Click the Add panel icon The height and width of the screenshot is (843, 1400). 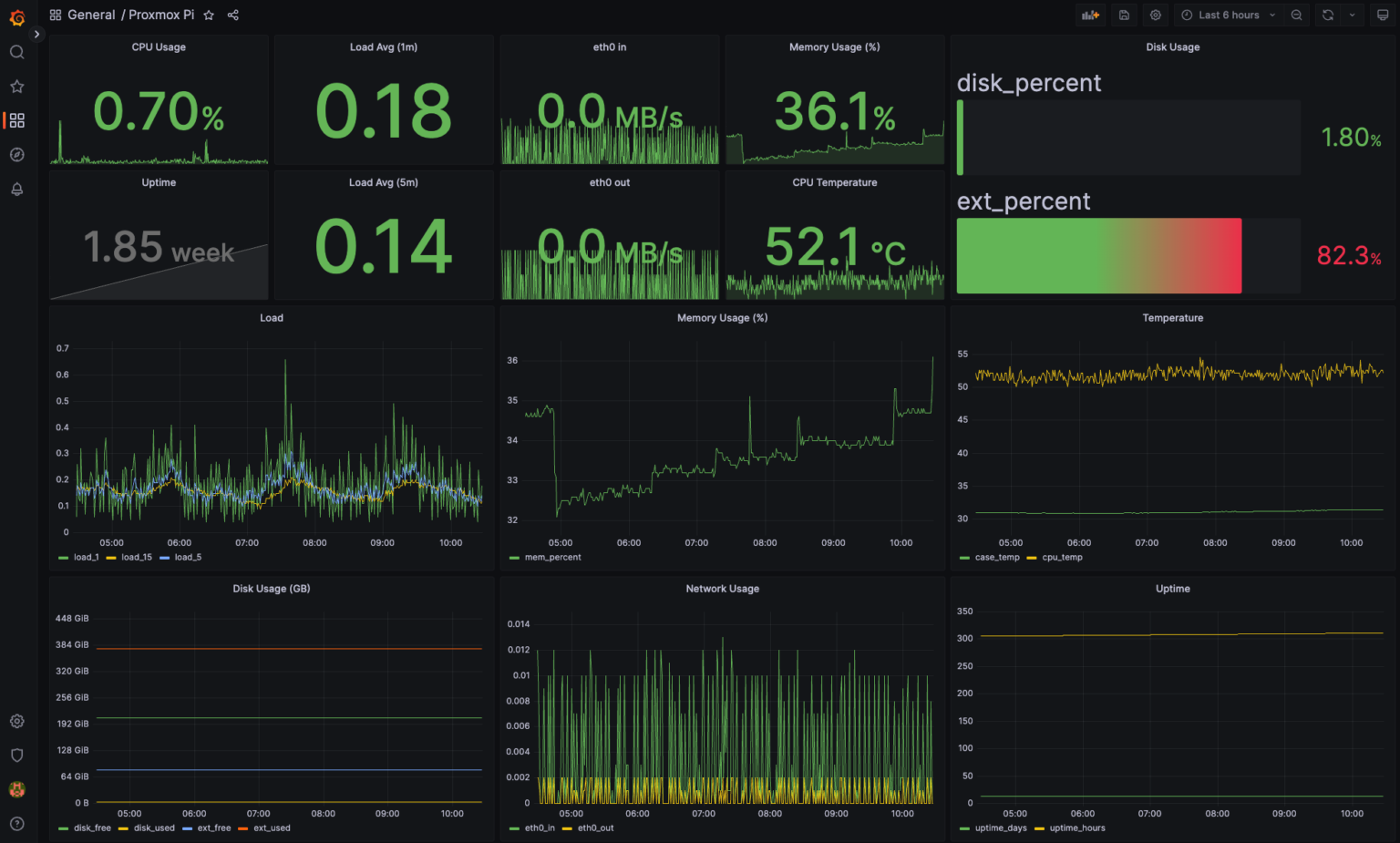tap(1090, 15)
